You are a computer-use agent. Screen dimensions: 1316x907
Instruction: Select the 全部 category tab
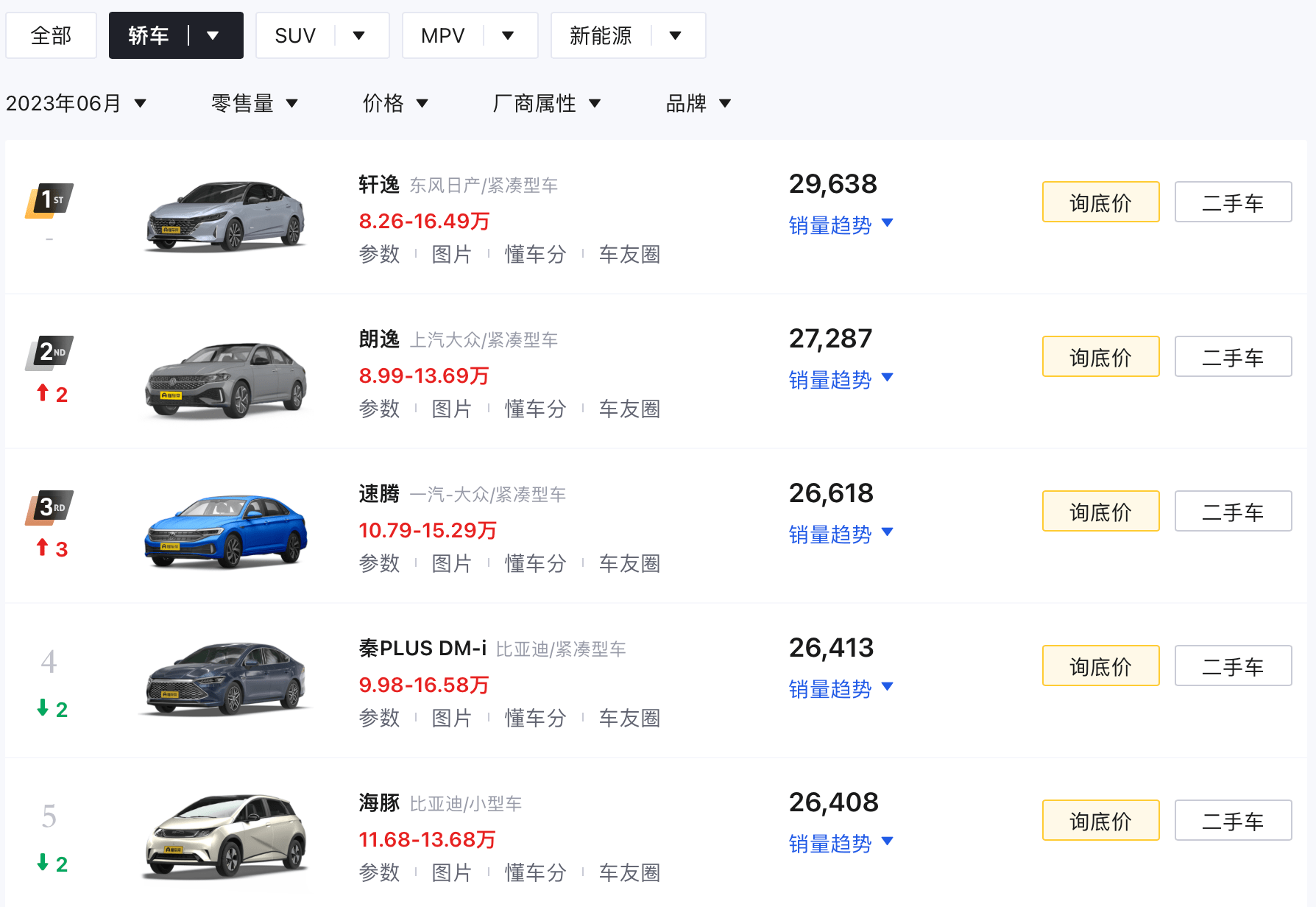[51, 35]
